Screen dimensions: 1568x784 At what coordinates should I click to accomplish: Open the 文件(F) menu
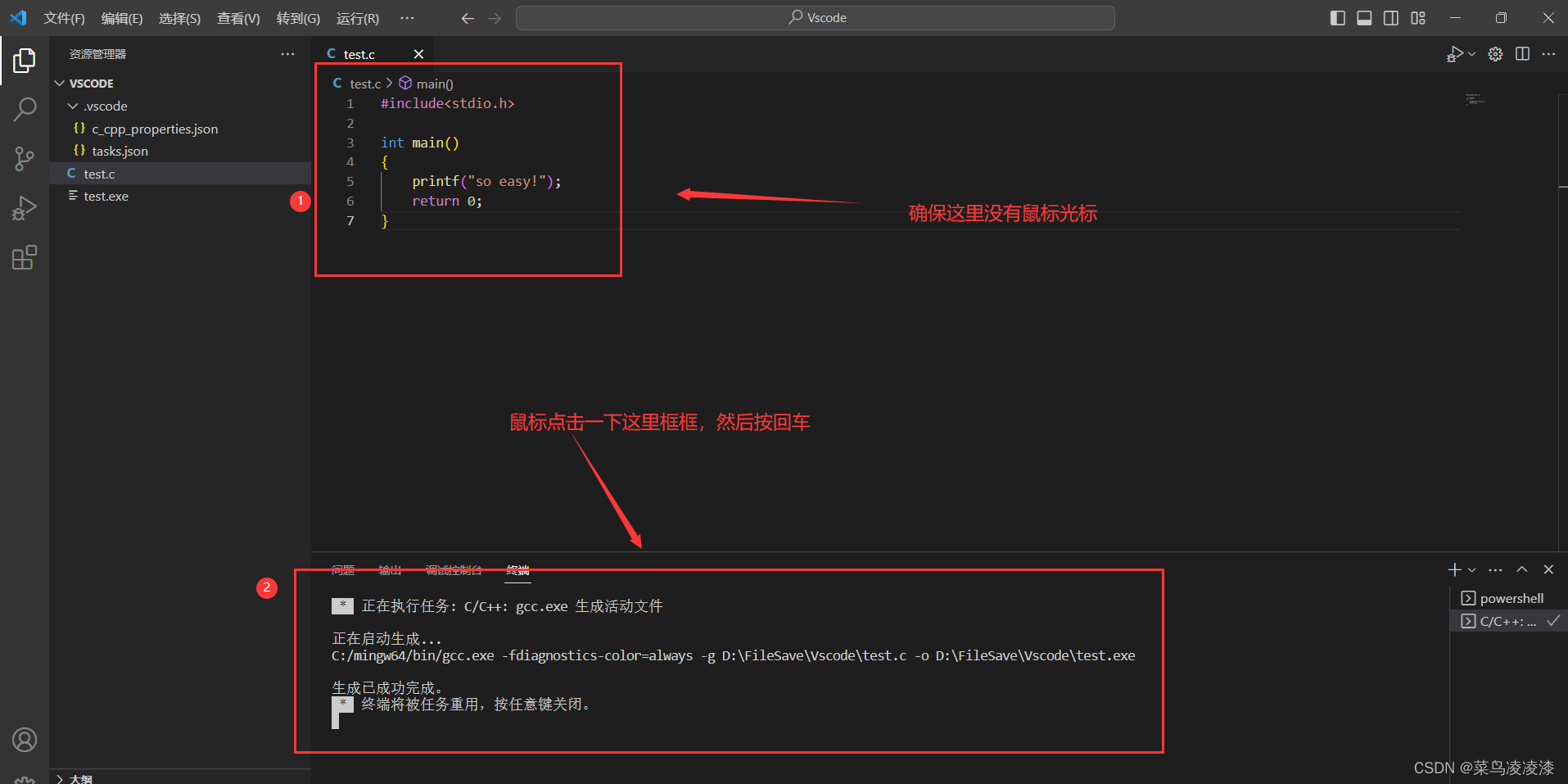tap(64, 18)
